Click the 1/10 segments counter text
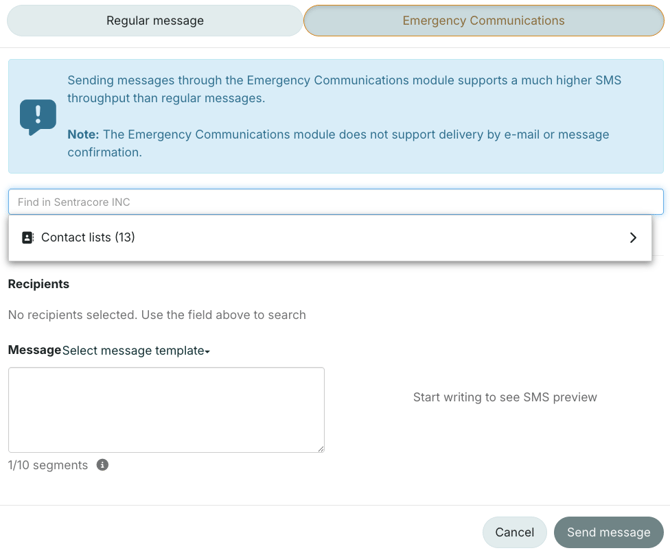670x555 pixels. 48,465
